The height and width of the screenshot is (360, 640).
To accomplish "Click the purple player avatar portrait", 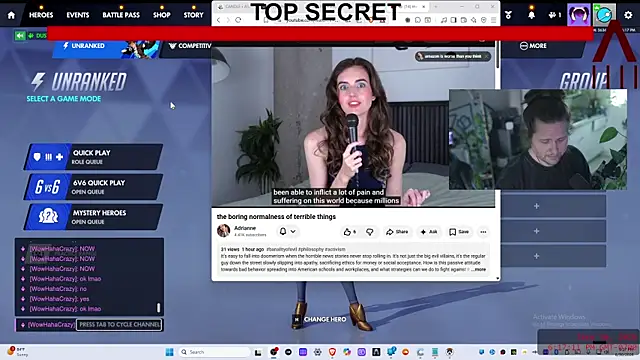I will pyautogui.click(x=578, y=15).
